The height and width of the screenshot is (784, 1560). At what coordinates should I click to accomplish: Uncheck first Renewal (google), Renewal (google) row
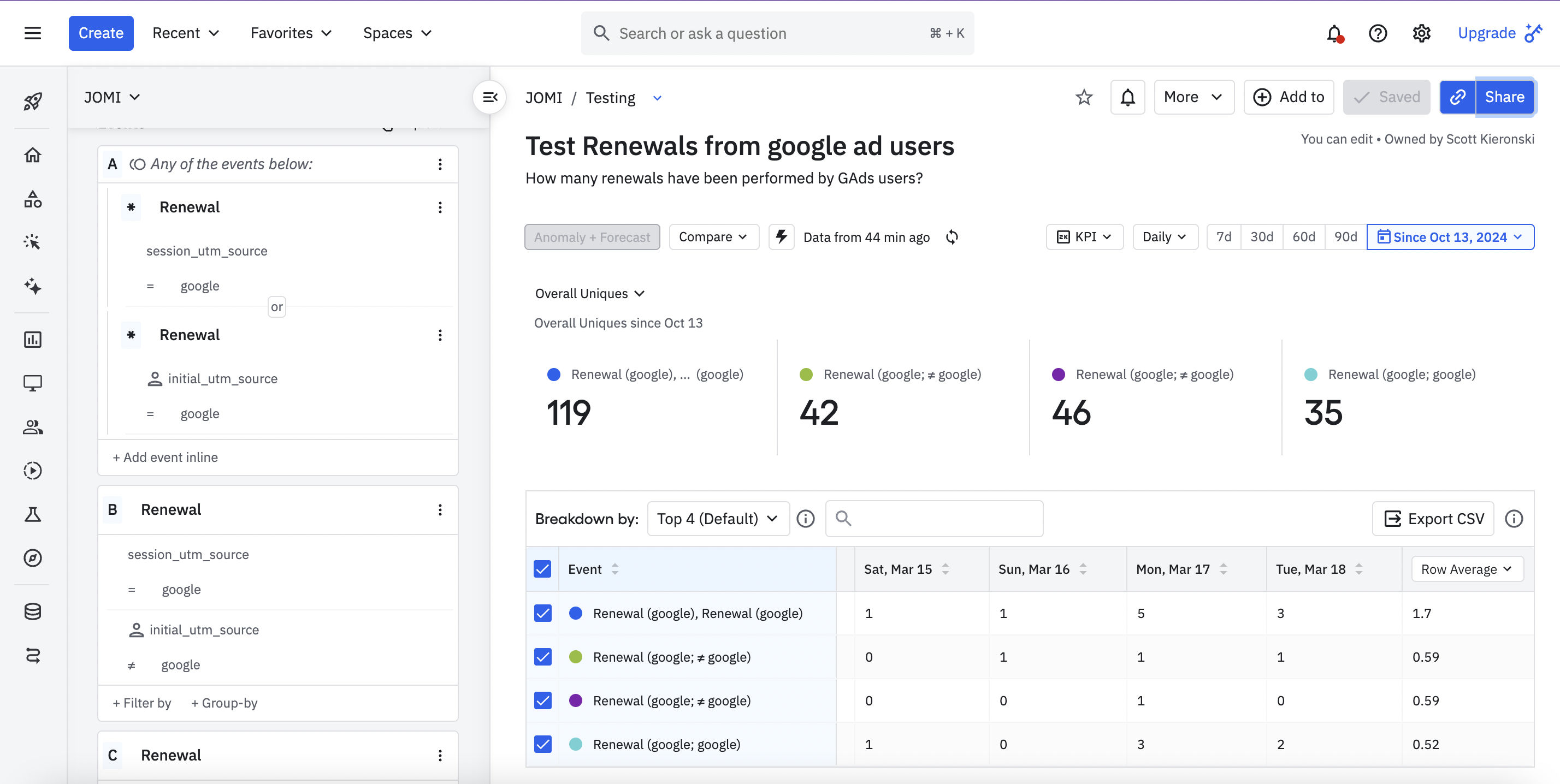click(542, 613)
